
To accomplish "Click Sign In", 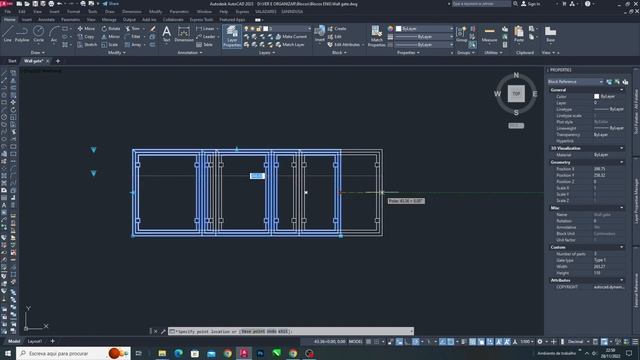I will pos(531,4).
